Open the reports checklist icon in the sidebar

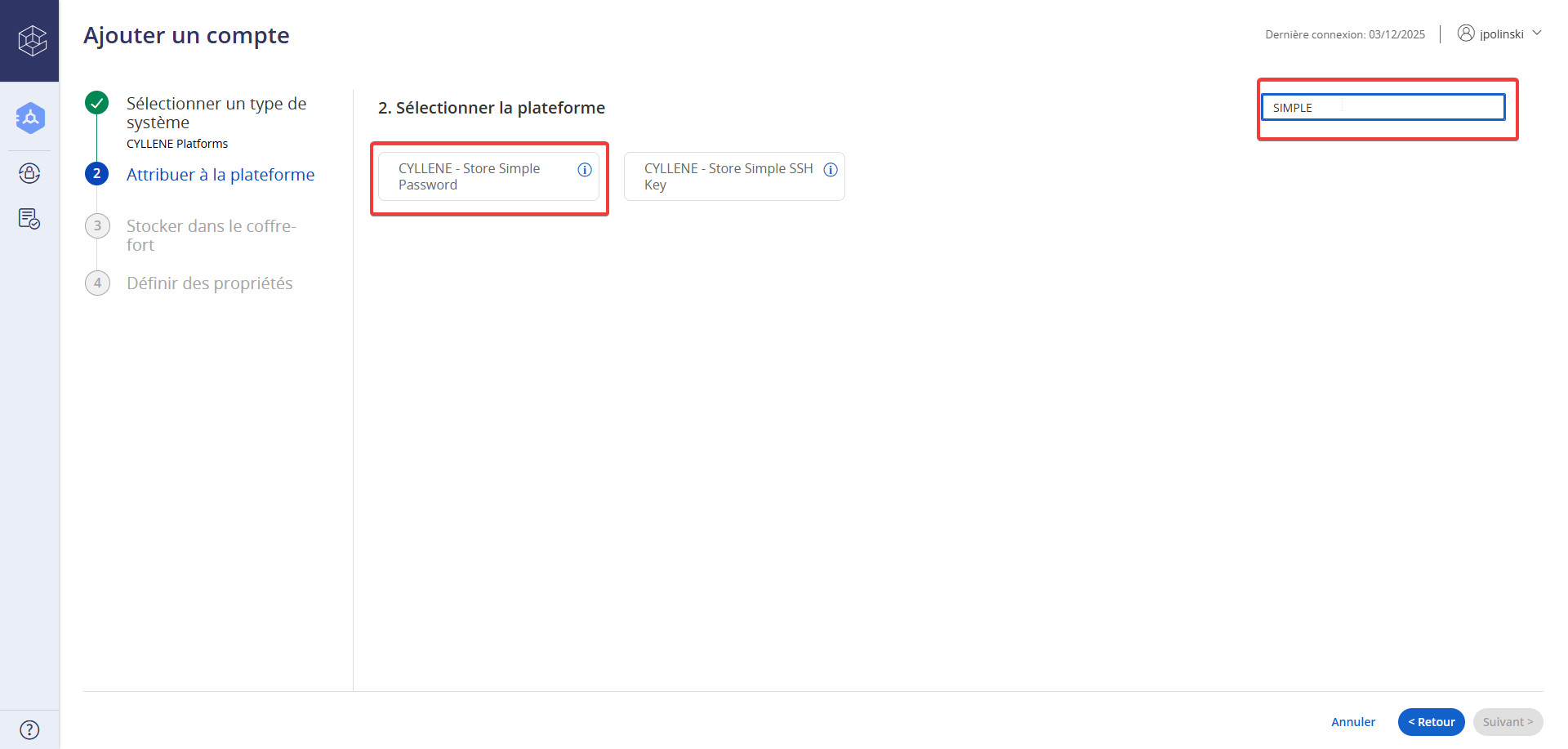pos(29,219)
